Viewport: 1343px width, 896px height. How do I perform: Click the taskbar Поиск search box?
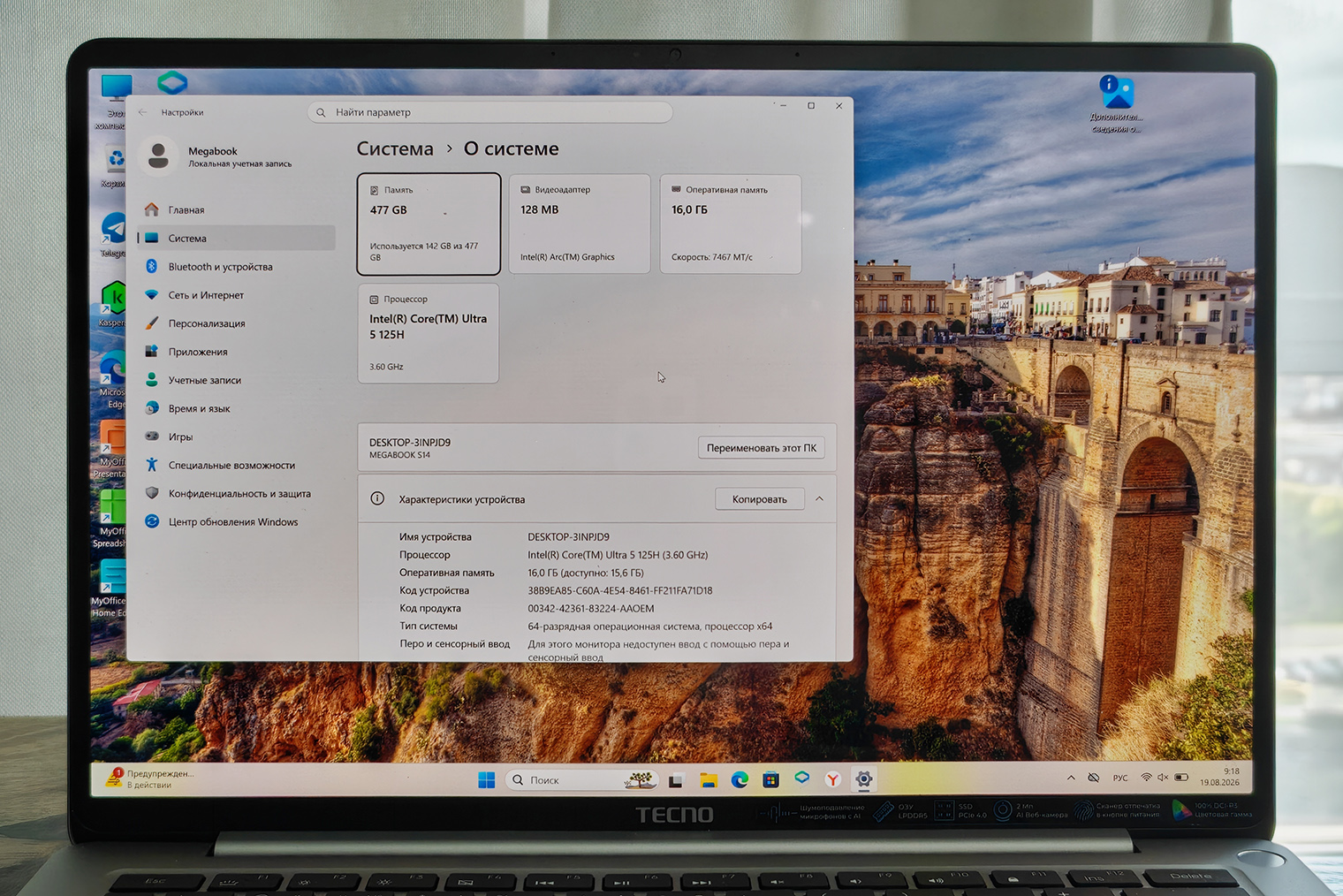pos(583,780)
